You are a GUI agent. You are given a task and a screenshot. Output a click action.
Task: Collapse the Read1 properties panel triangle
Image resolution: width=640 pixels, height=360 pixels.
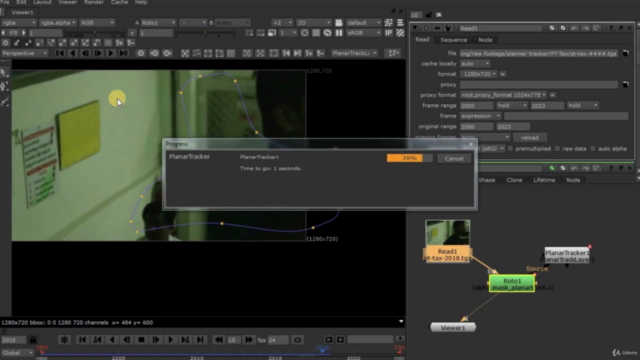(415, 28)
